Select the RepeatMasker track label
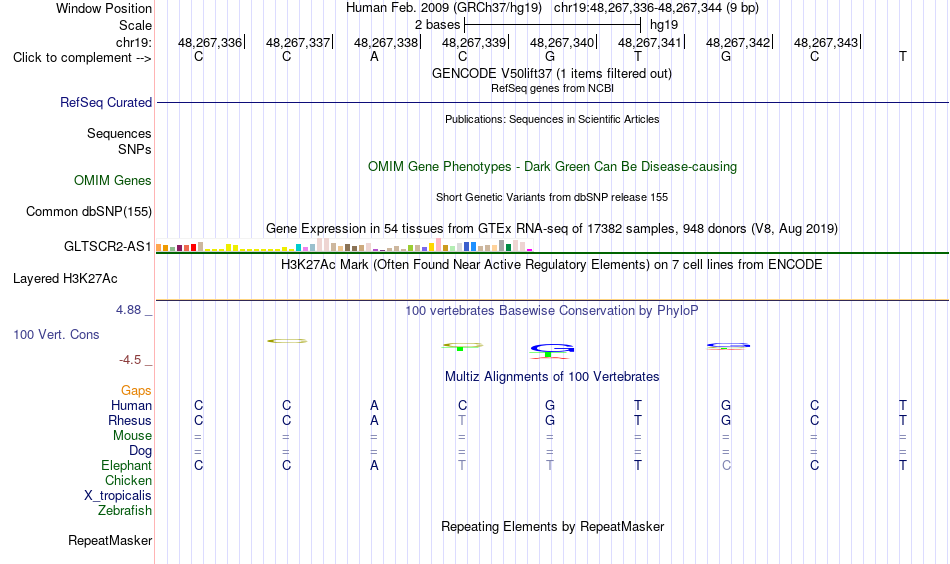Viewport: 950px width, 564px height. [x=110, y=540]
